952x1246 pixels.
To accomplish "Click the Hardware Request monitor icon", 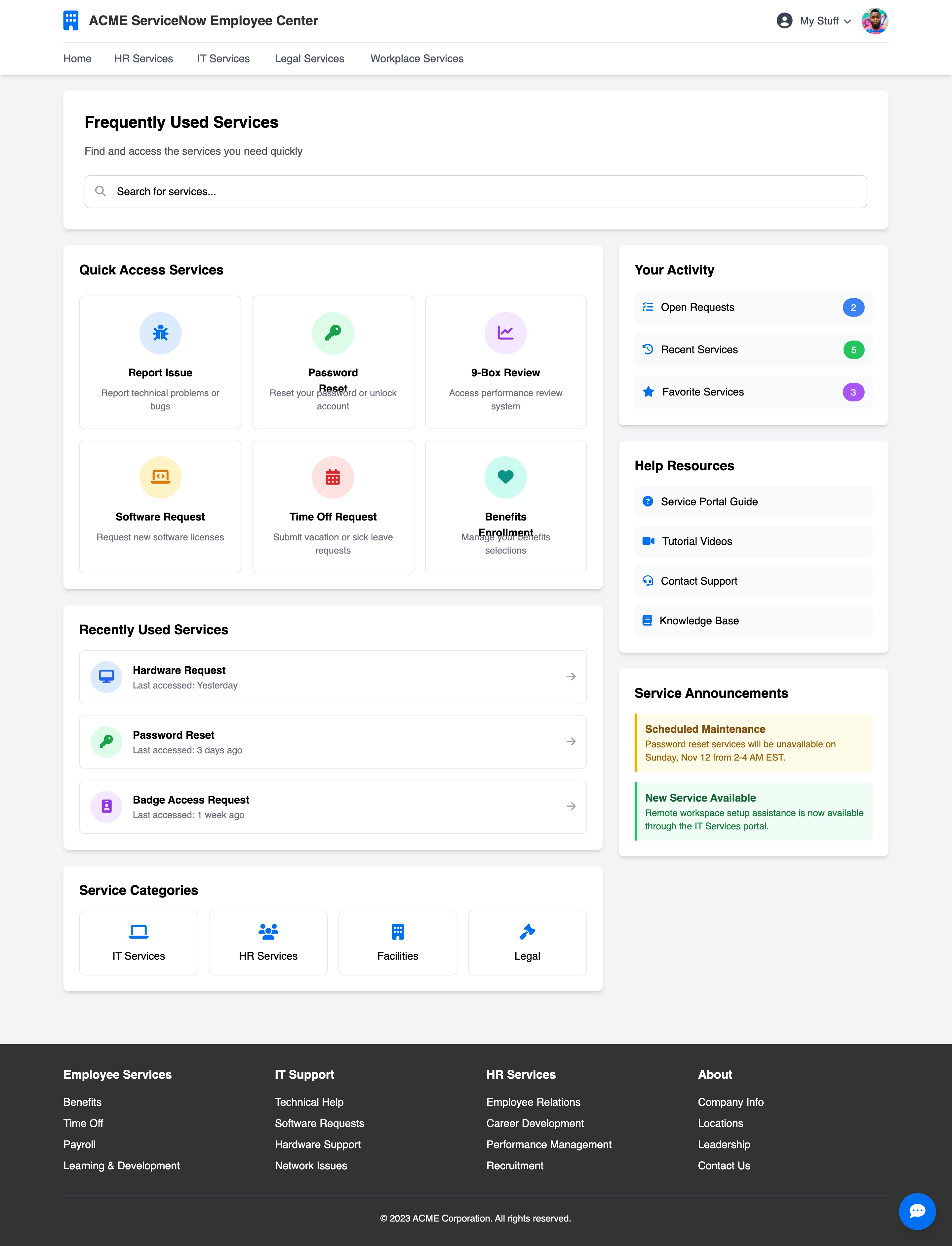I will [106, 676].
